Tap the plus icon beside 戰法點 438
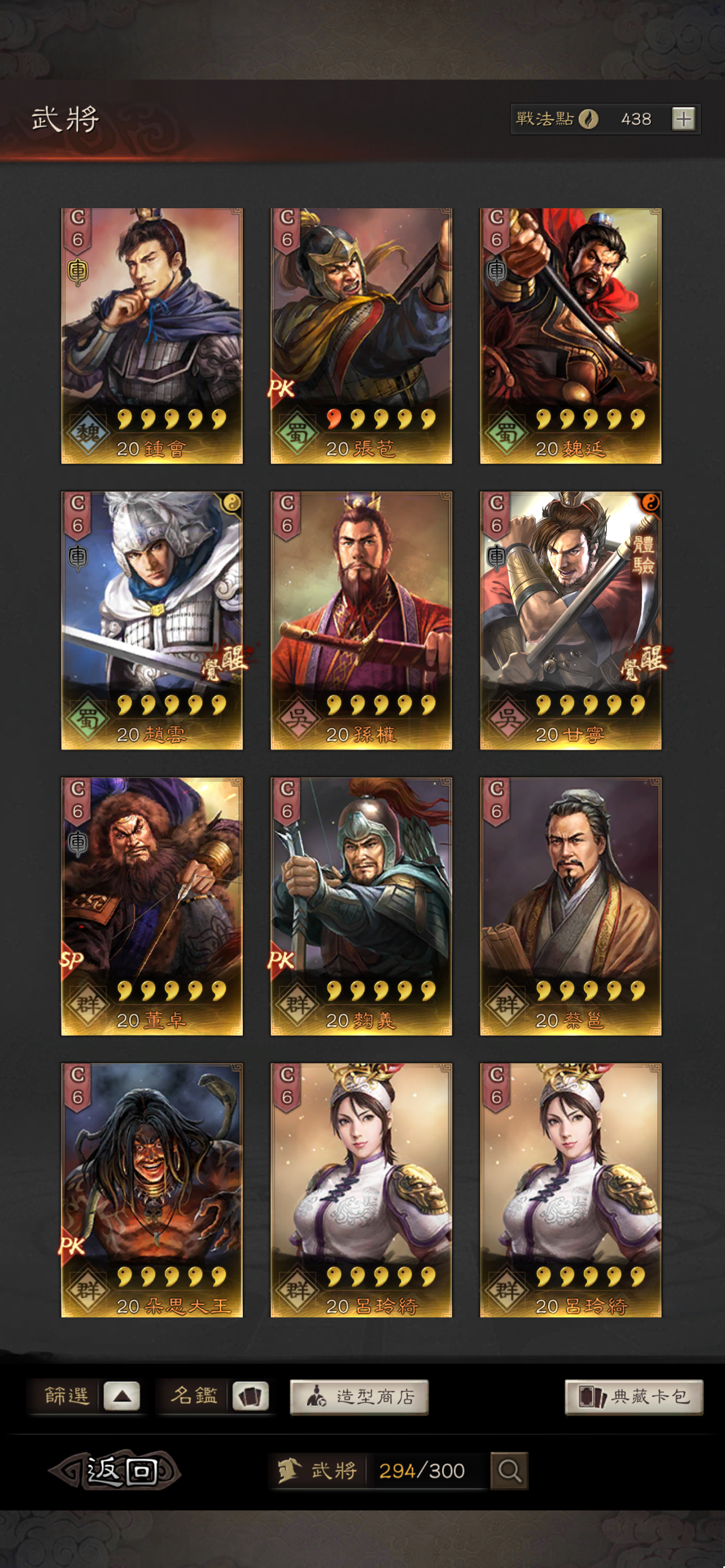Screen dimensions: 725x1568 tap(683, 119)
